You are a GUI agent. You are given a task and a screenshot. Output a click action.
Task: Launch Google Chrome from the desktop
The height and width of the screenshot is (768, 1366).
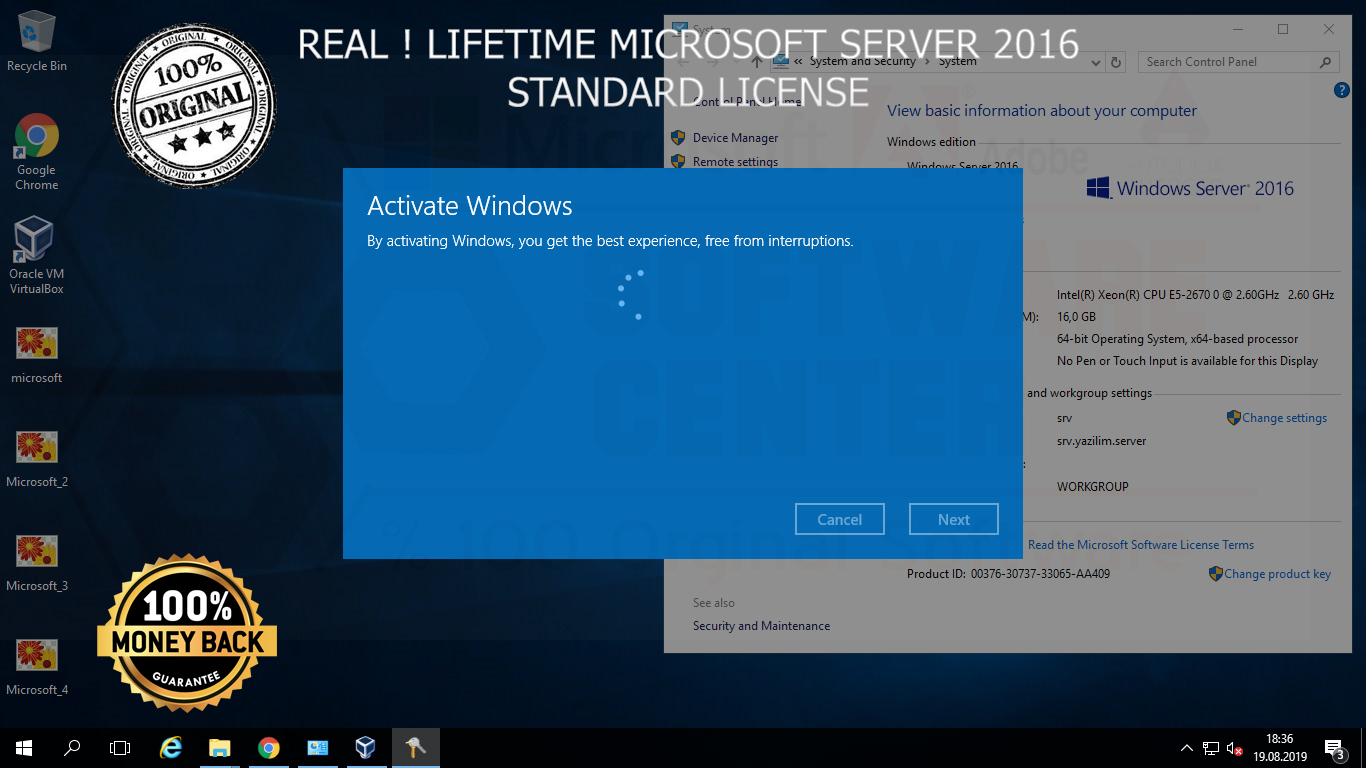[x=37, y=152]
